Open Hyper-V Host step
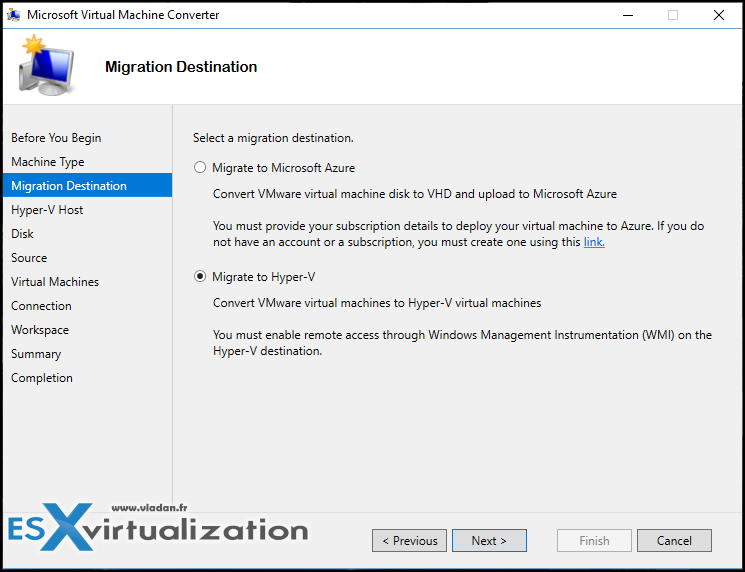The width and height of the screenshot is (745, 572). point(47,210)
